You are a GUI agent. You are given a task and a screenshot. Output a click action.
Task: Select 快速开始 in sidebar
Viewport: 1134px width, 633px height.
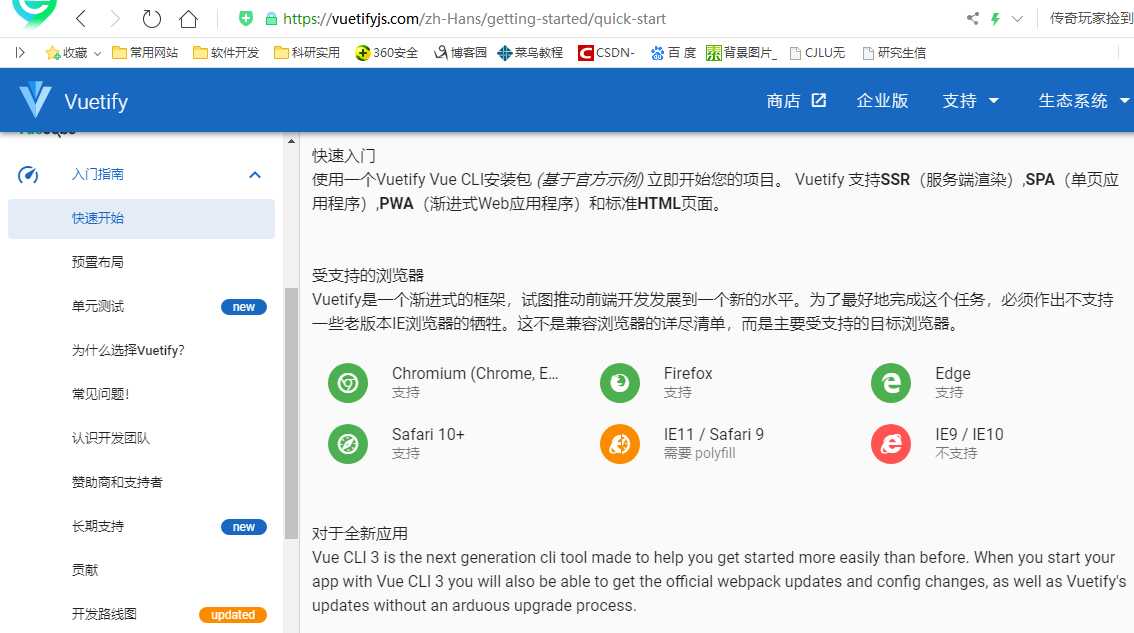[x=141, y=218]
